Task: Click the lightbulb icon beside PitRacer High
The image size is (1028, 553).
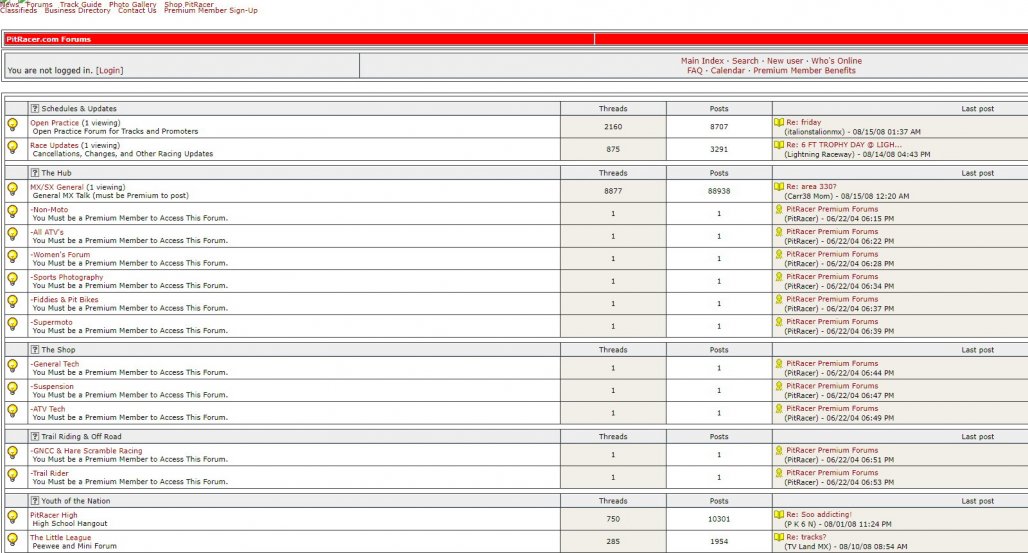Action: tap(12, 516)
